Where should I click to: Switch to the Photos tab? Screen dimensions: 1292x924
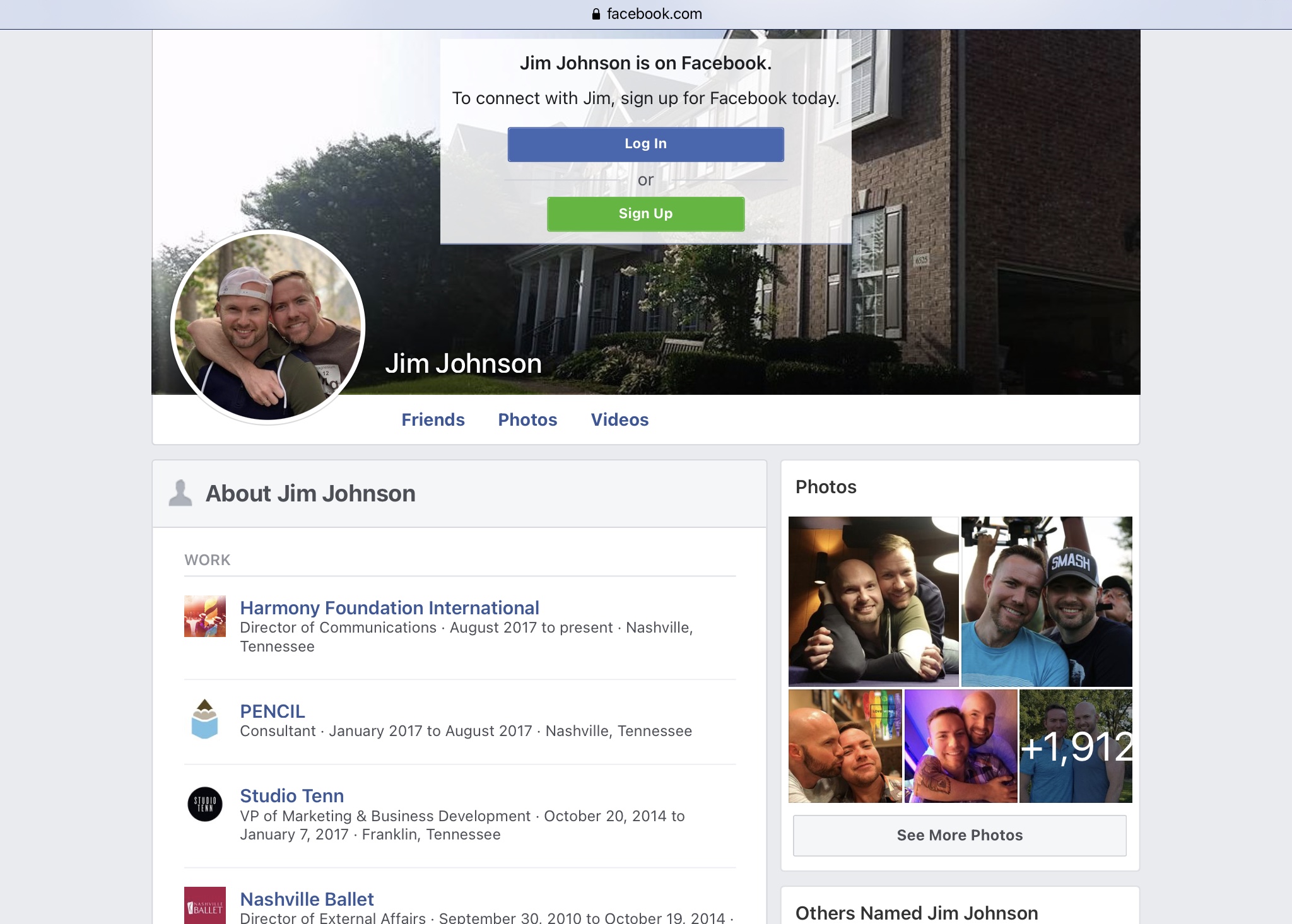tap(527, 420)
